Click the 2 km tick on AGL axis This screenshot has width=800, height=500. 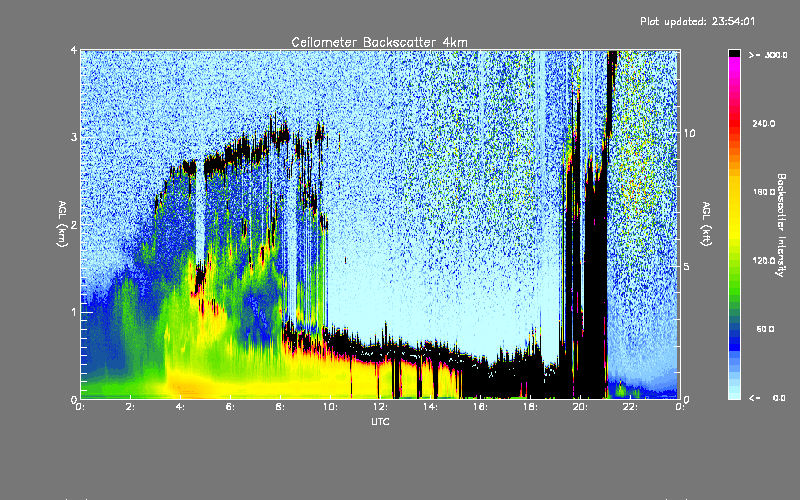click(x=74, y=224)
